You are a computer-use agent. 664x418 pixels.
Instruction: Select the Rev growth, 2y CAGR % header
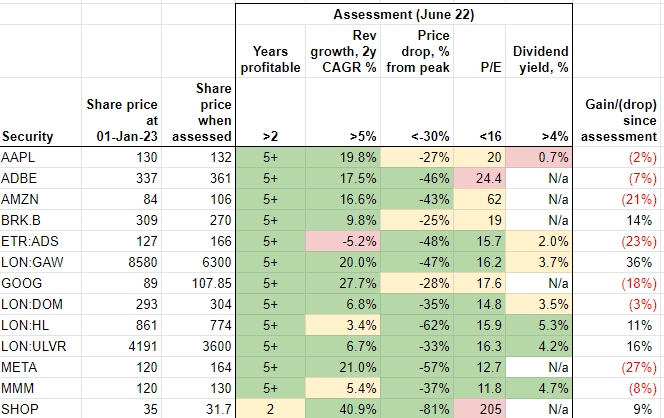(342, 59)
